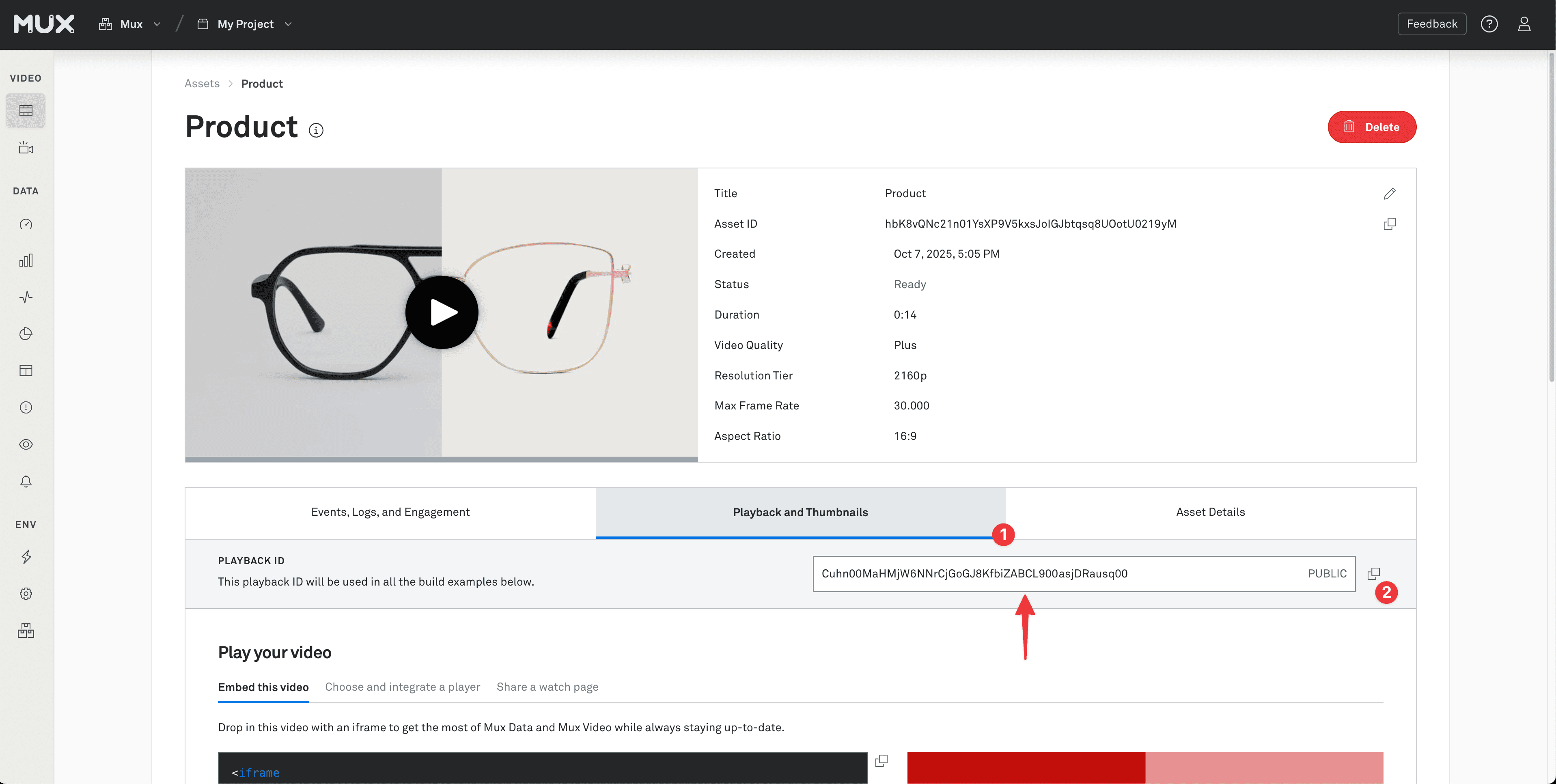
Task: Edit the asset title using pencil icon
Action: [x=1390, y=193]
